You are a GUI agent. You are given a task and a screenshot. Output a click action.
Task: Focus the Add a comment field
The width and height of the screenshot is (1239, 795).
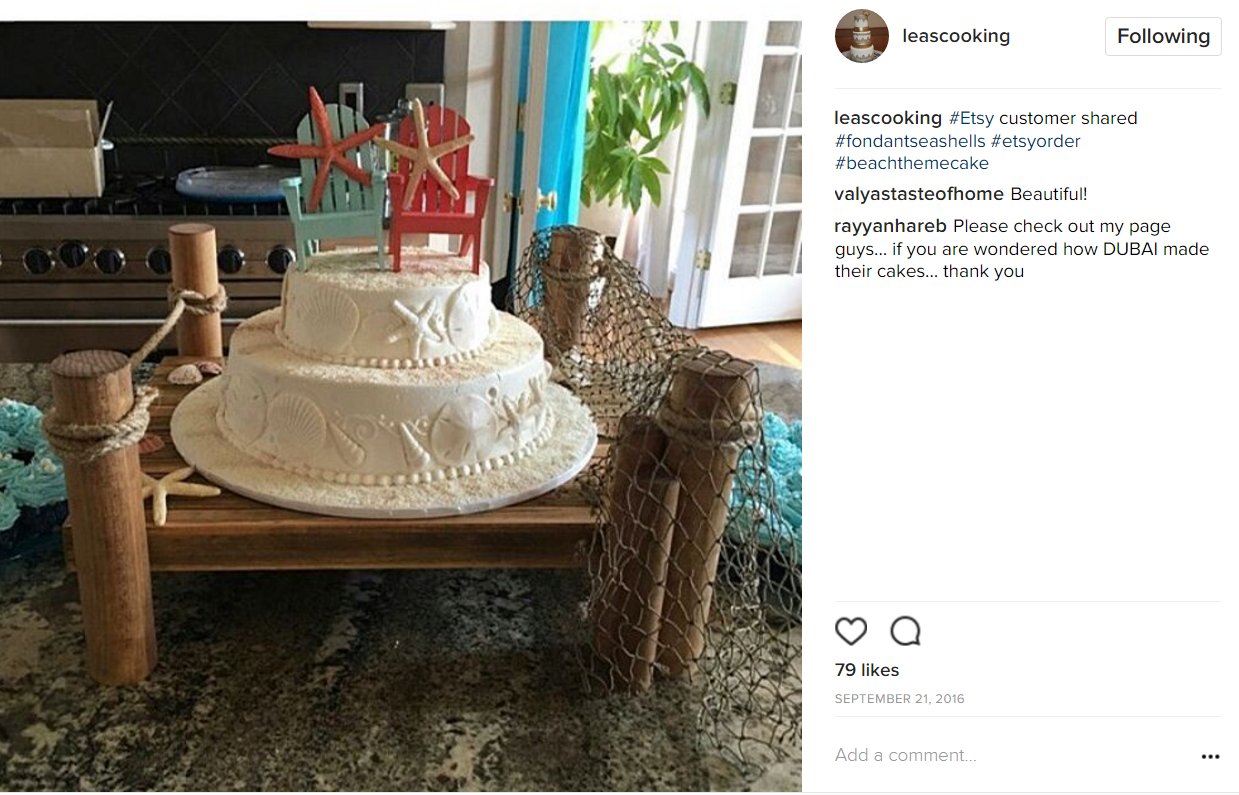coord(1010,755)
